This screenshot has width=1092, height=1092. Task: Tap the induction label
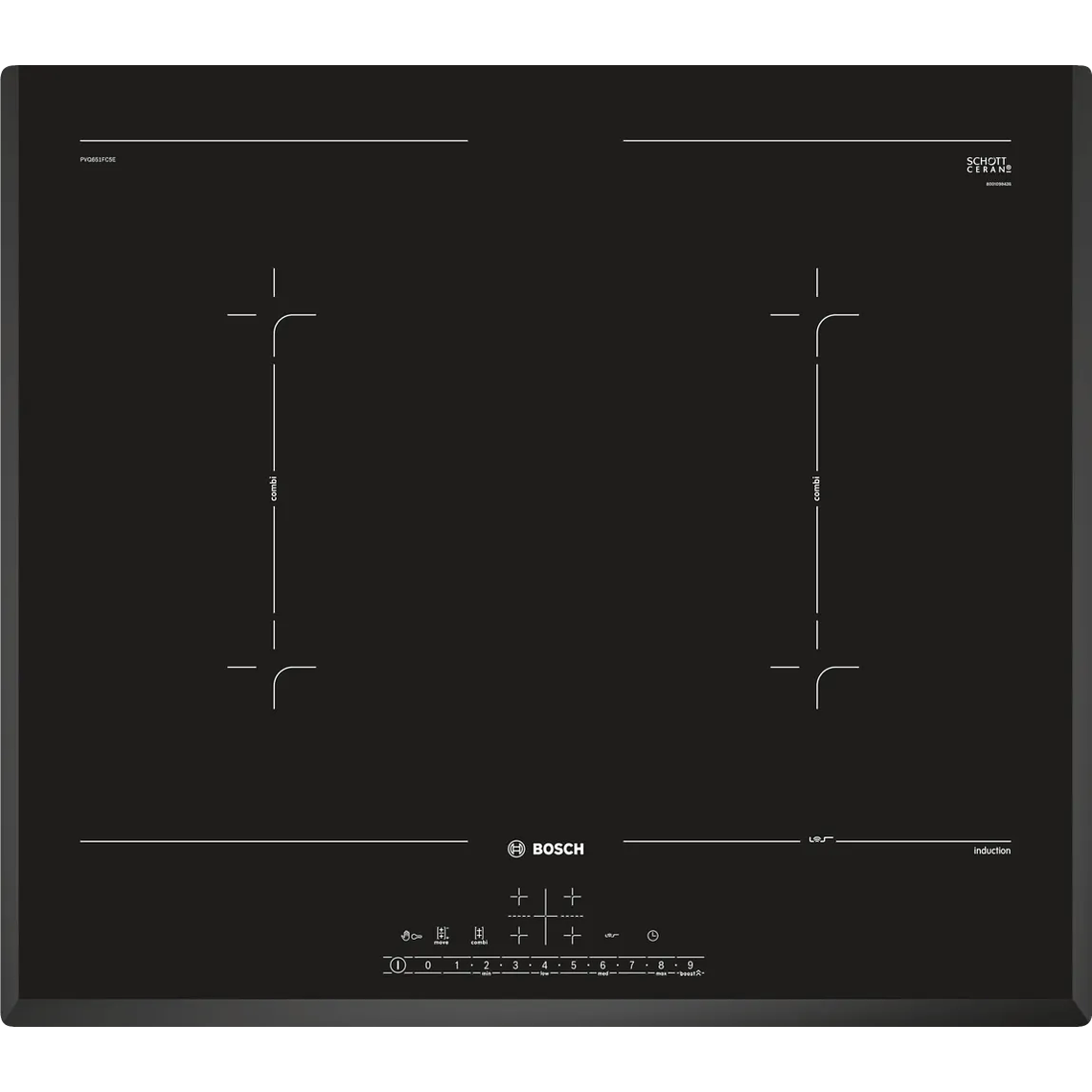(x=991, y=850)
